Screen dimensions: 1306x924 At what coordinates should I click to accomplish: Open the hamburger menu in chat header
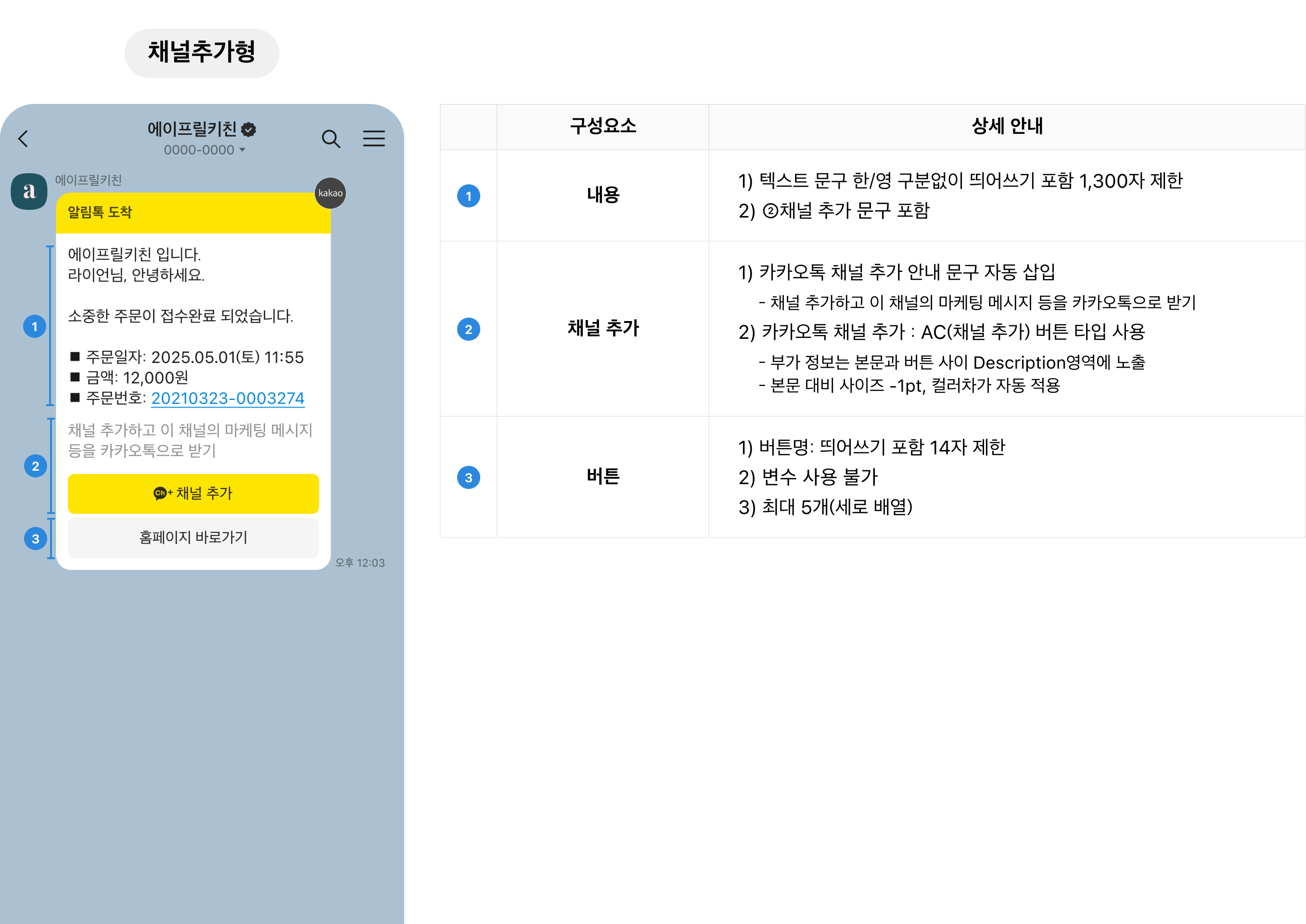[x=374, y=138]
